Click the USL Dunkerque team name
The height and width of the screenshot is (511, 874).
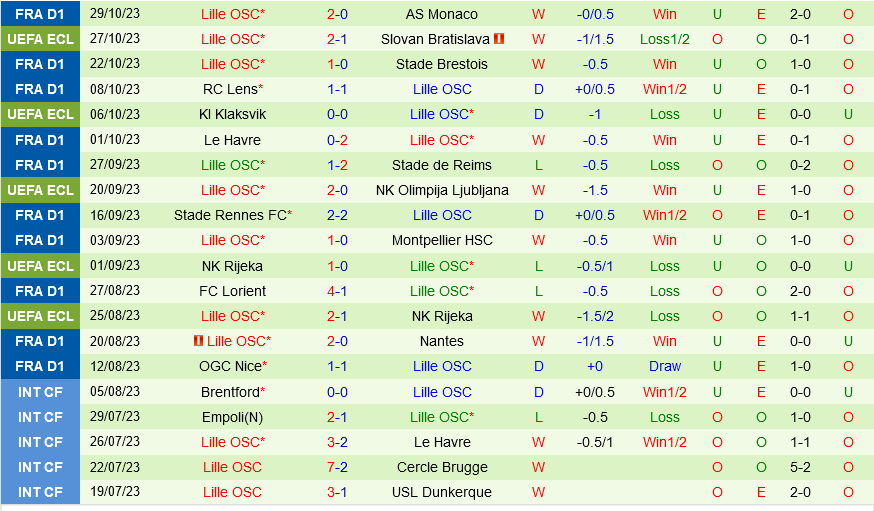tap(441, 492)
